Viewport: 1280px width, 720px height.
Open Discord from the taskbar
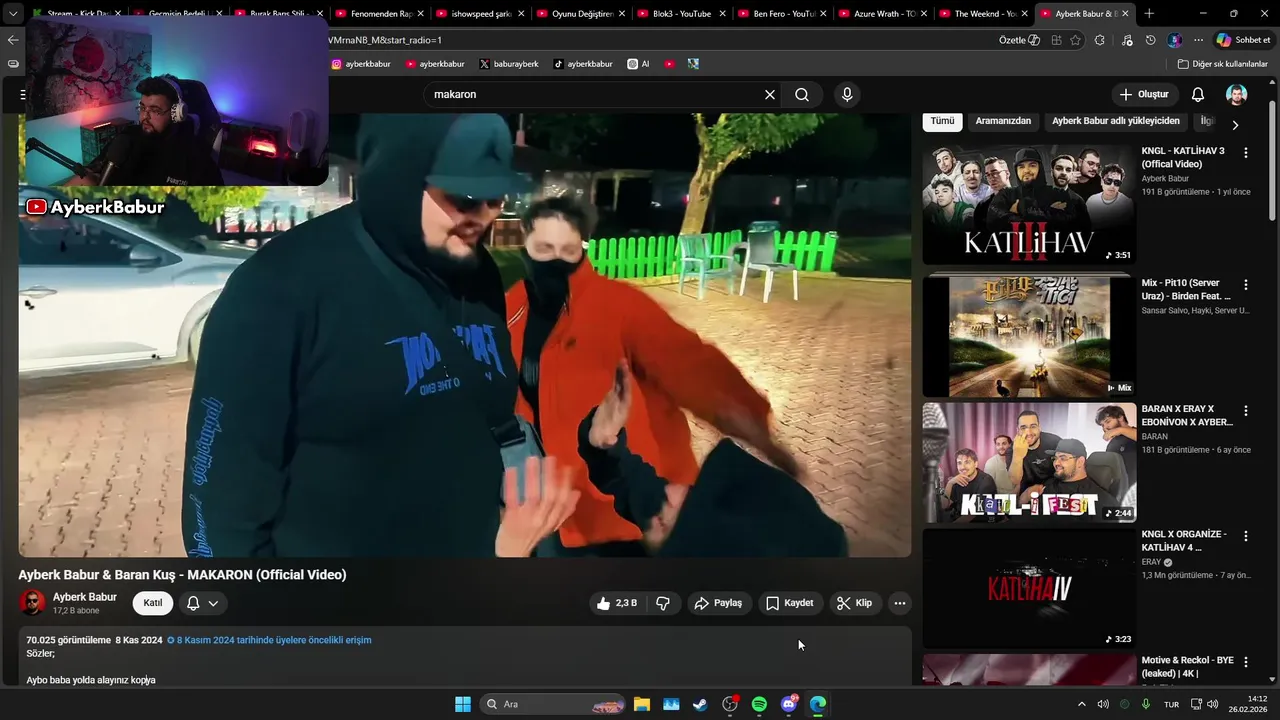coord(789,704)
